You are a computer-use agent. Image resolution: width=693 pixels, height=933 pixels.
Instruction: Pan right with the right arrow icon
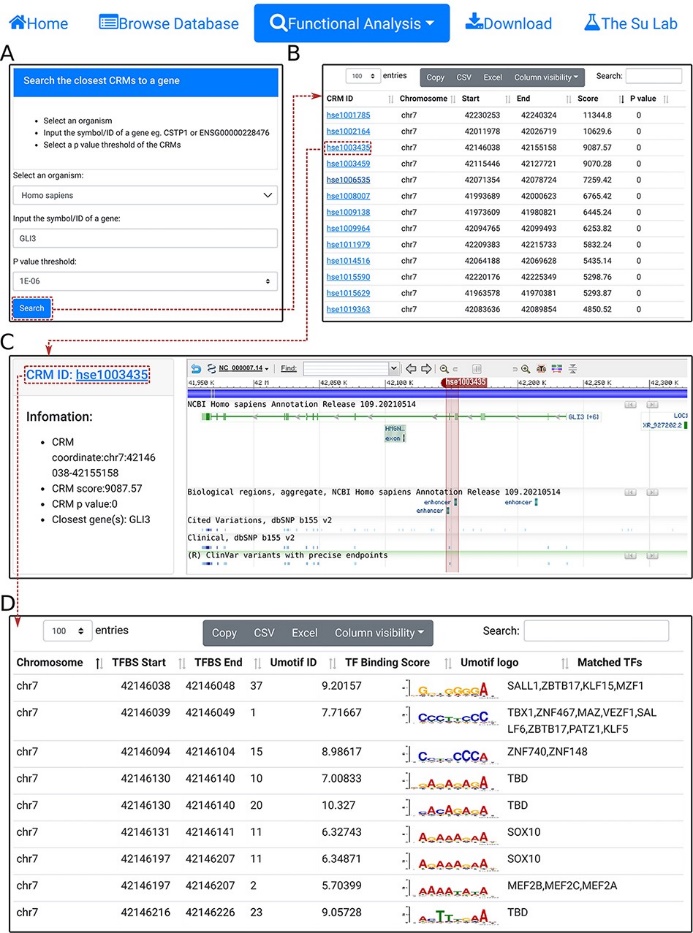coord(426,369)
